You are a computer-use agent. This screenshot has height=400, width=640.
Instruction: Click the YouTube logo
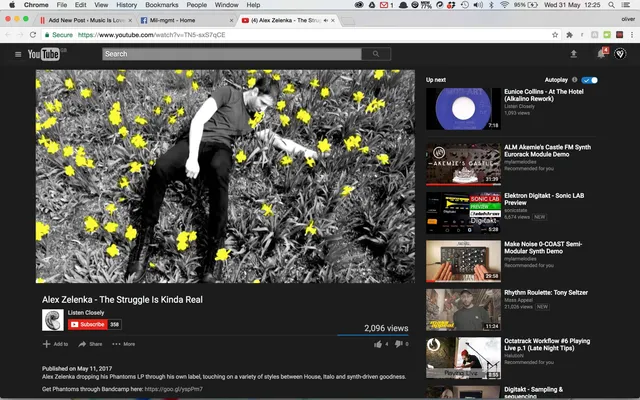[44, 54]
